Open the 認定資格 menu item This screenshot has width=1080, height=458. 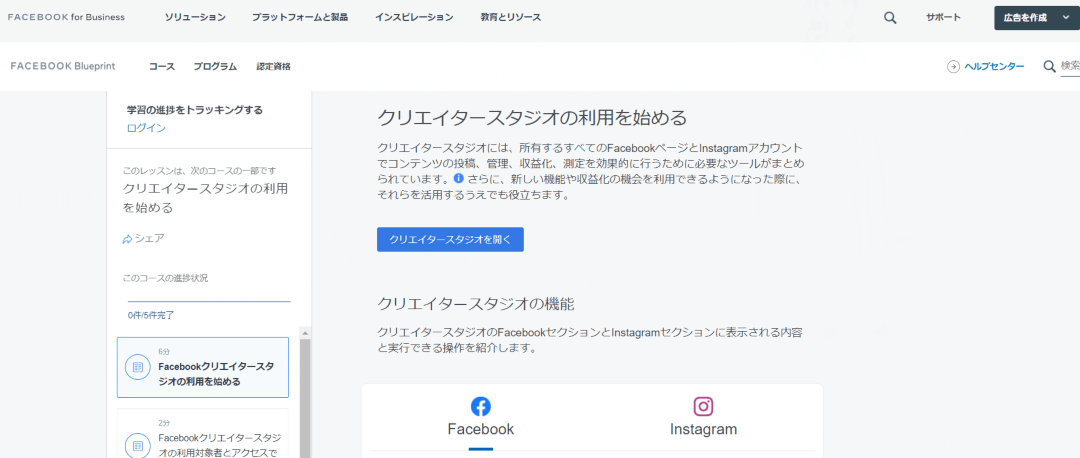click(273, 67)
